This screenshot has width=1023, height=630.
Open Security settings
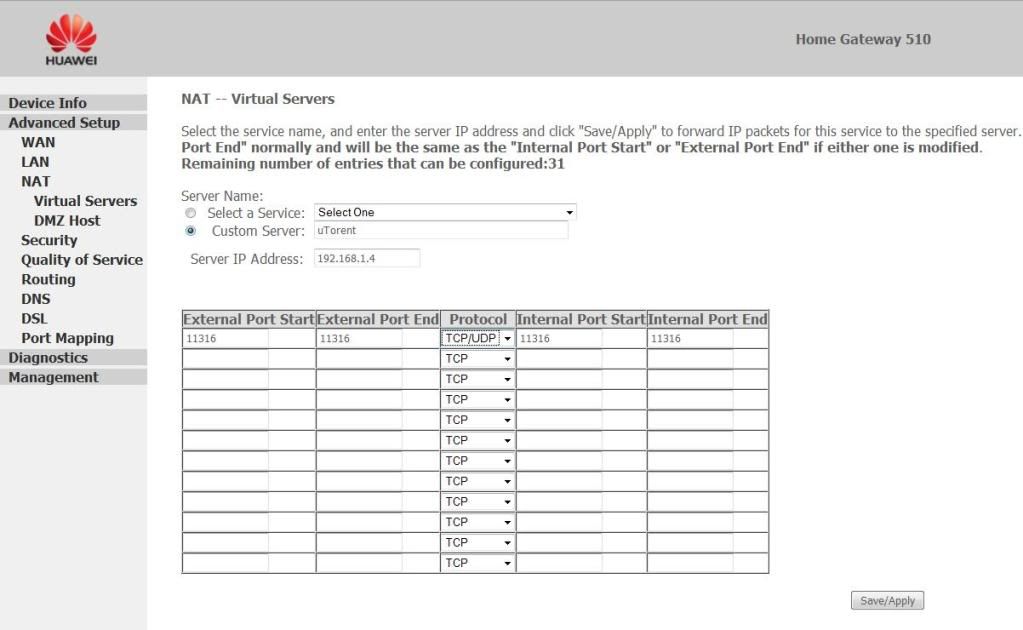(49, 240)
